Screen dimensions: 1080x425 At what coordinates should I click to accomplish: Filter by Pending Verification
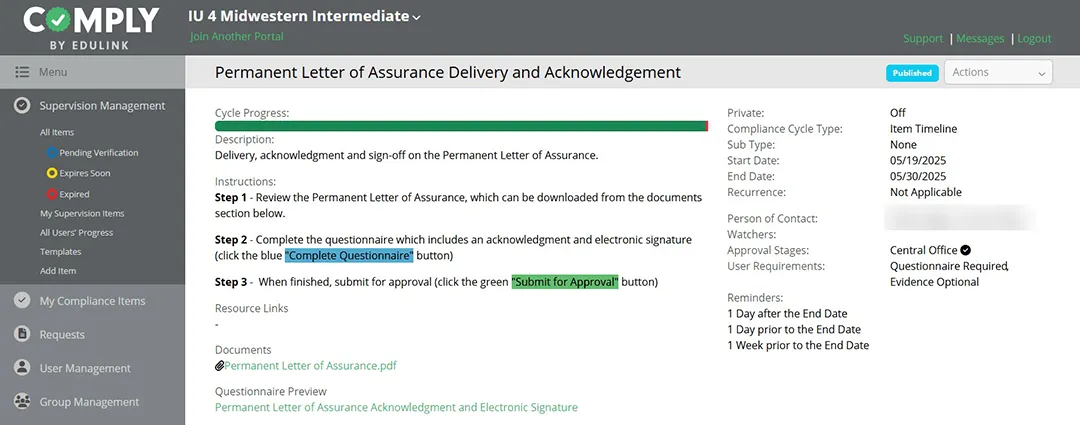(98, 153)
